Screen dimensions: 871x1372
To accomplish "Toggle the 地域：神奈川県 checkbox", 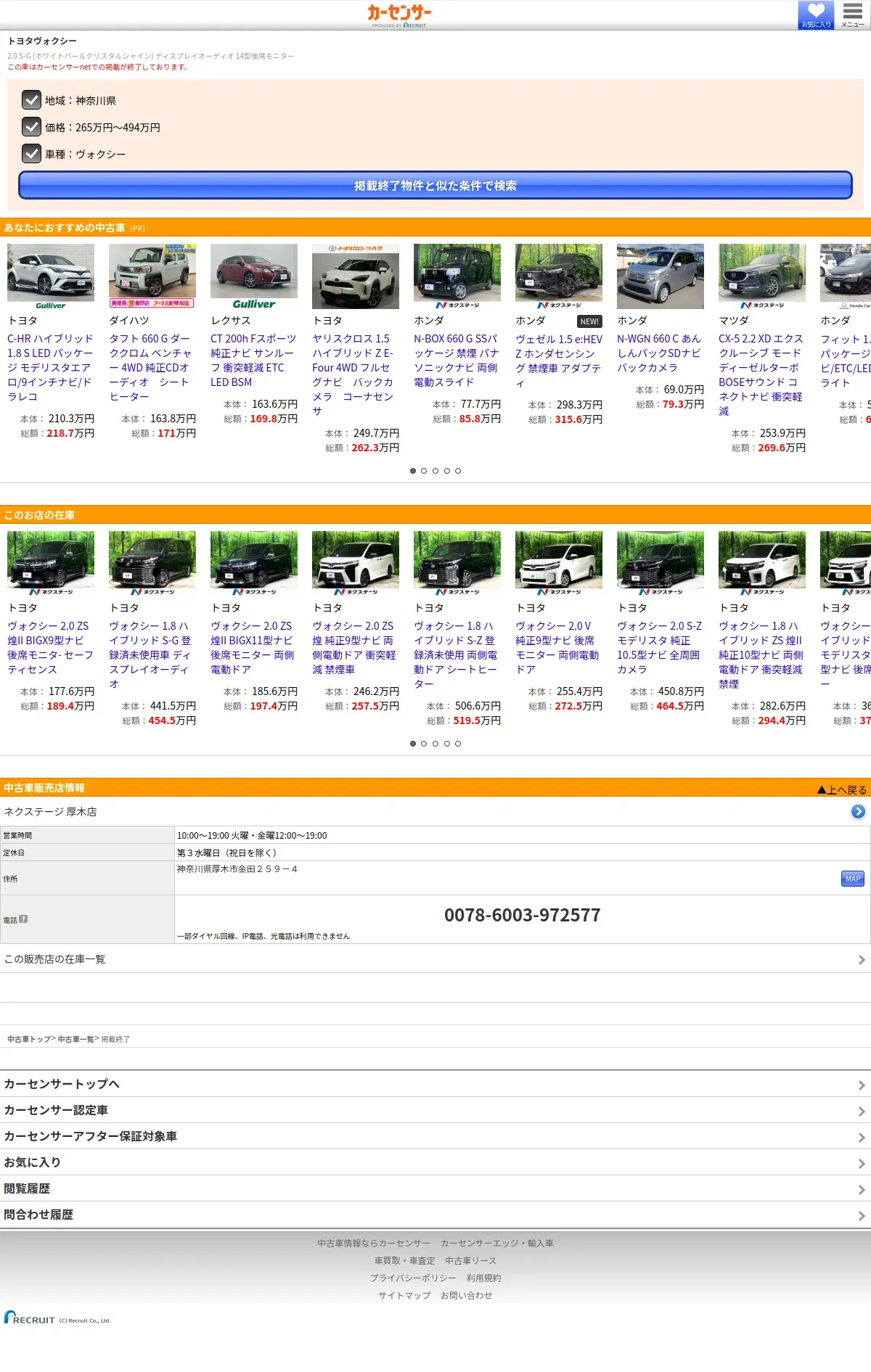I will tap(31, 100).
